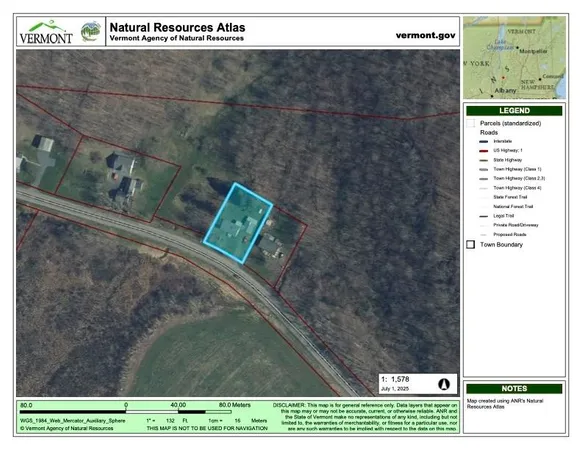Click the US Highway; 1 legend label

point(507,151)
